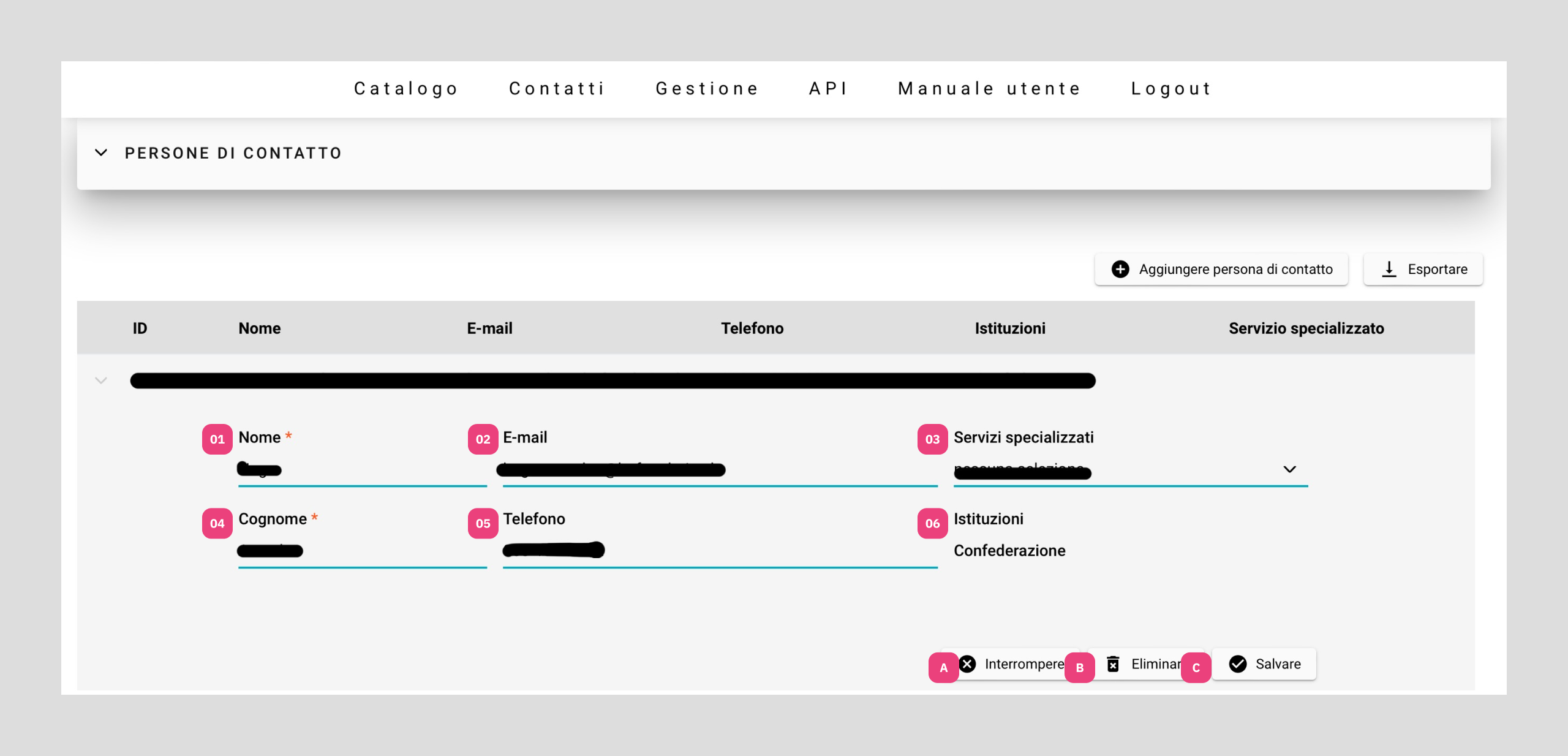Viewport: 1568px width, 756px height.
Task: Click the Istituzioni column header
Action: coord(1010,328)
